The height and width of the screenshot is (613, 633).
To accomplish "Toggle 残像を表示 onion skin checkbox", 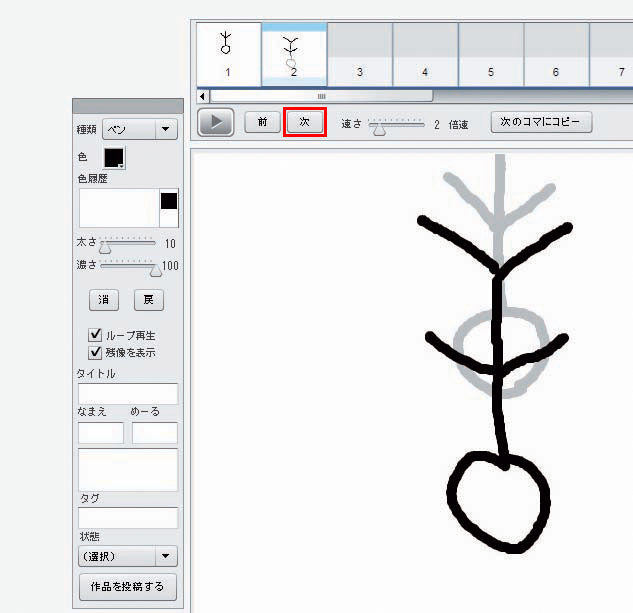I will (x=95, y=352).
